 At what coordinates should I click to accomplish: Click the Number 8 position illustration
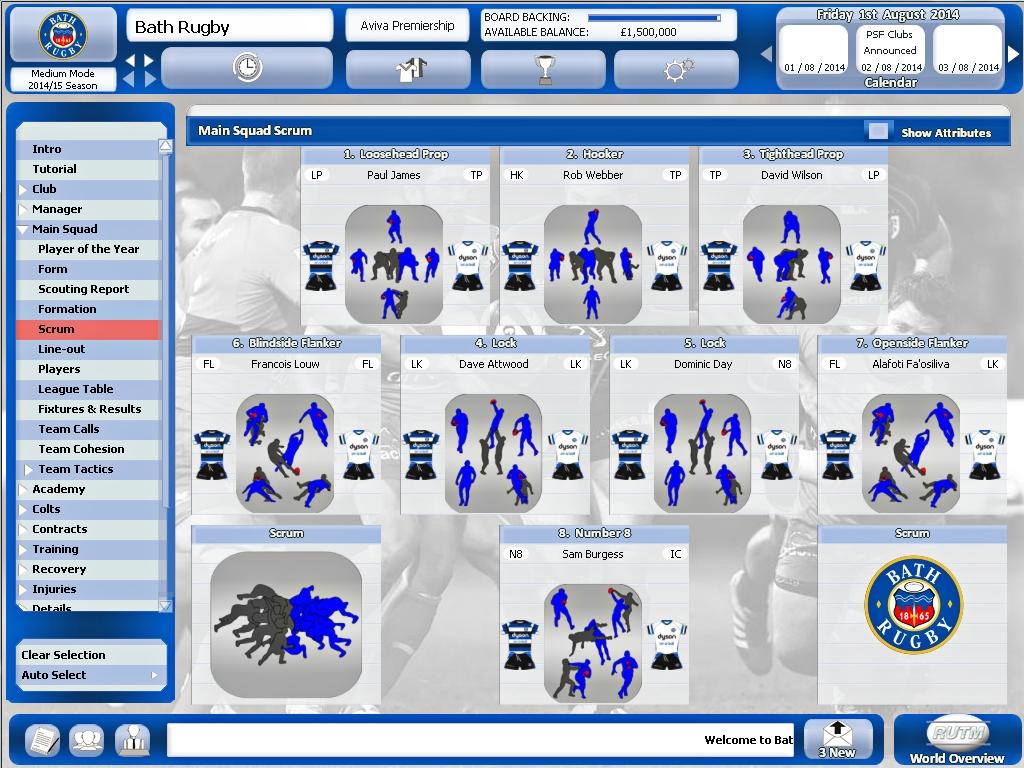593,643
